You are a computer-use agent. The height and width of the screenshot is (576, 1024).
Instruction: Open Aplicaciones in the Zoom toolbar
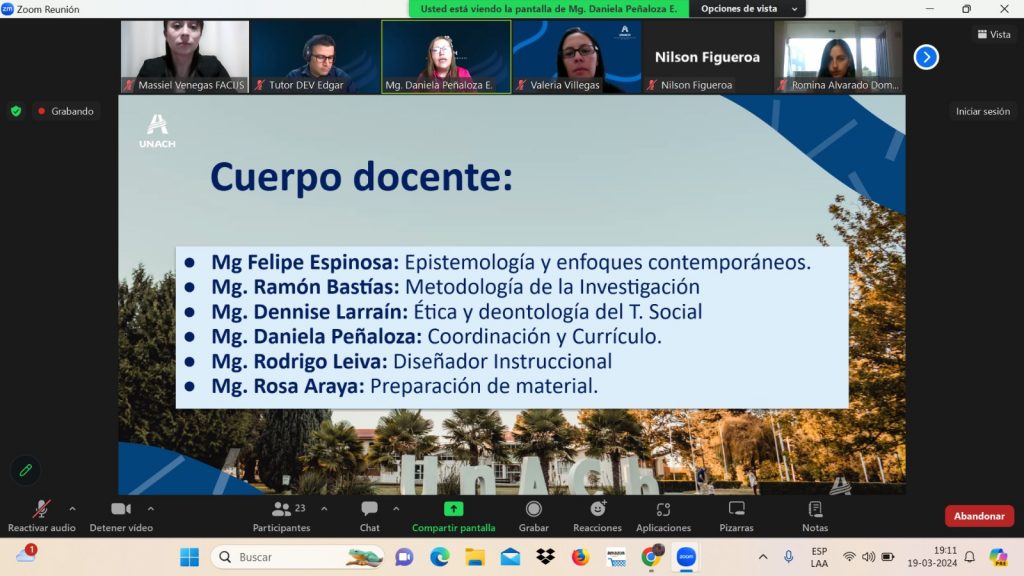click(x=663, y=516)
